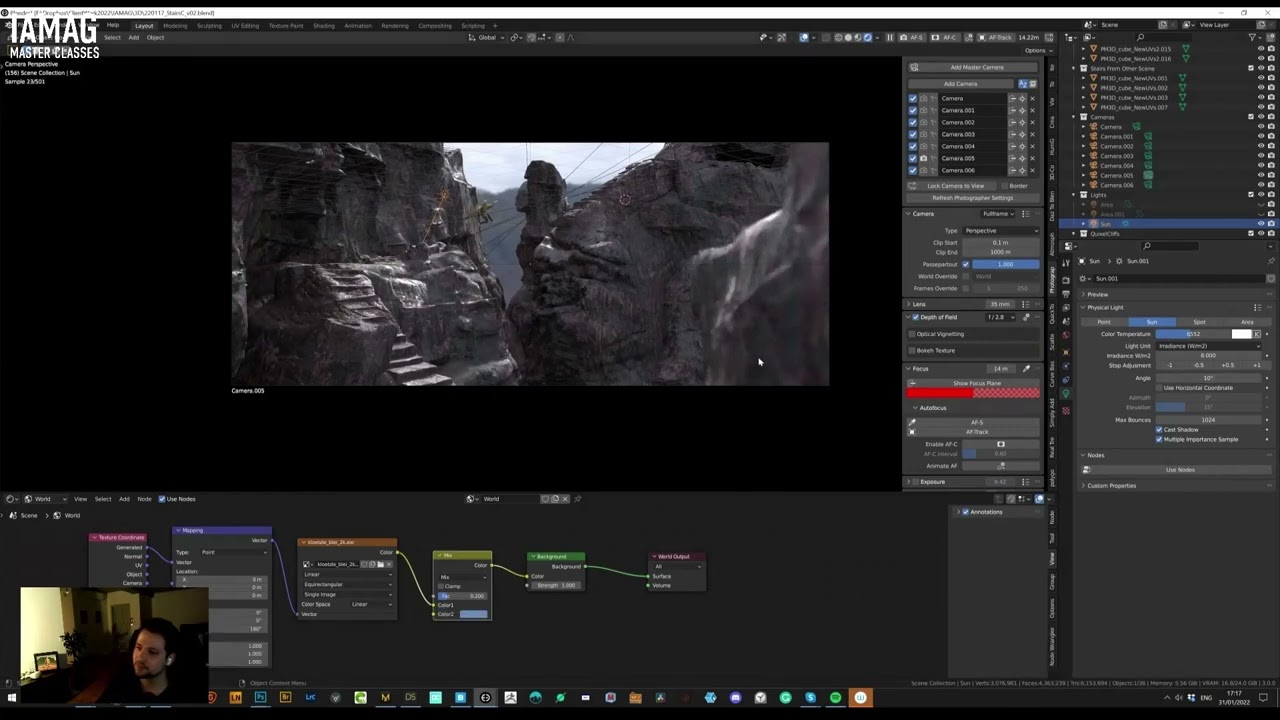Hide the Cameras collection in the outliner

click(x=1260, y=117)
